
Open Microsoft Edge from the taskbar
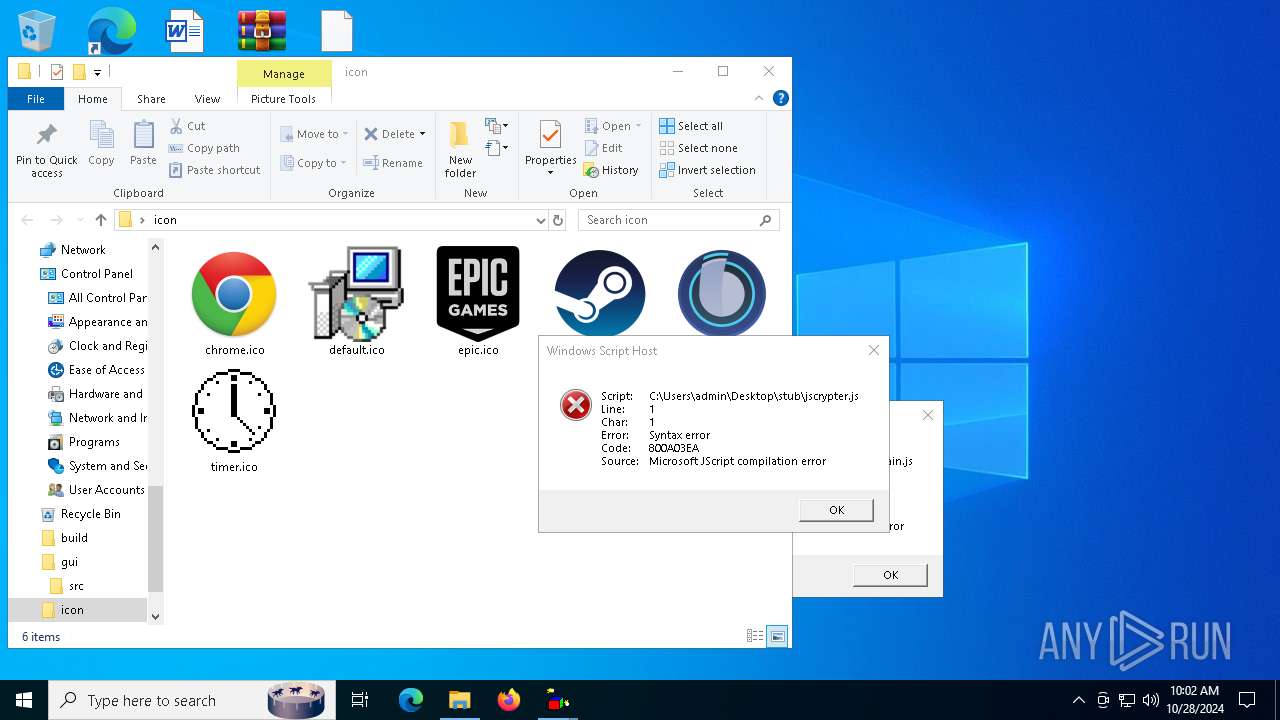coord(411,700)
